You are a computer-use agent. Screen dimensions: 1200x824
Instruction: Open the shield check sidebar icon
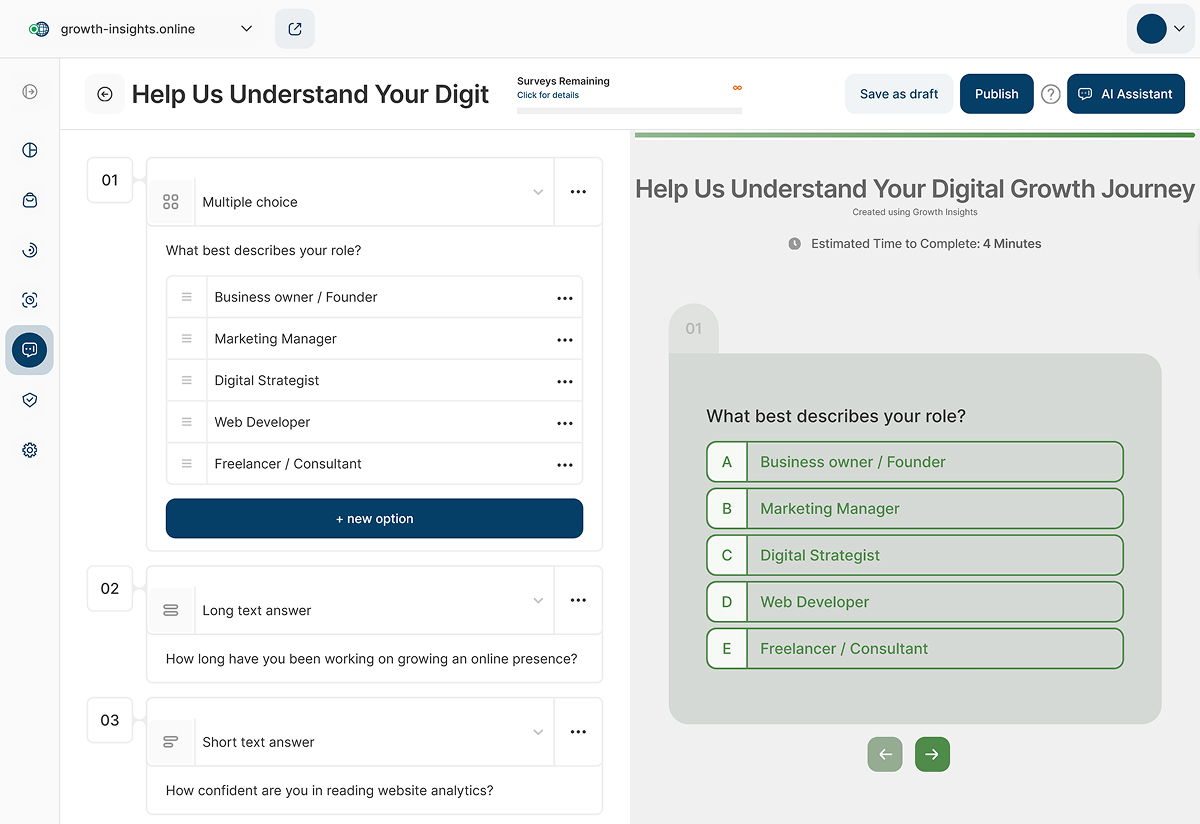point(30,400)
